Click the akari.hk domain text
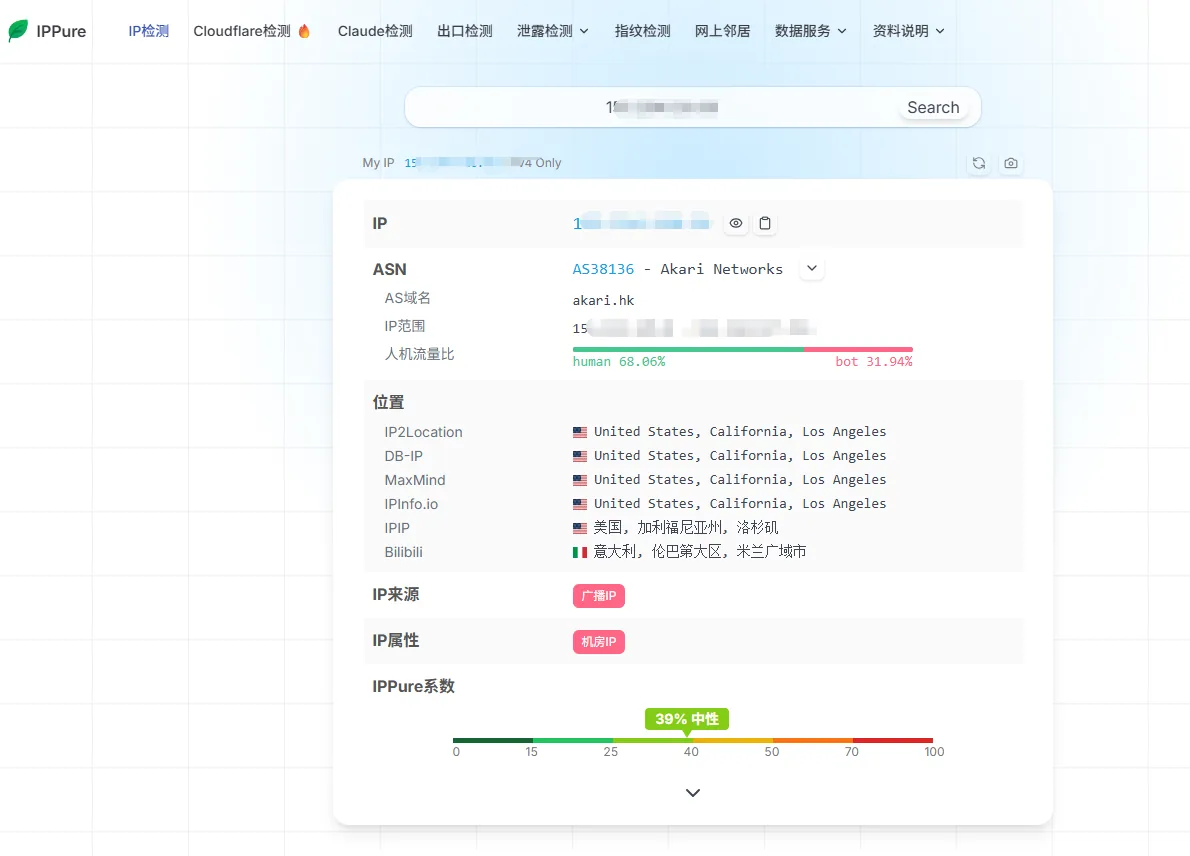This screenshot has width=1190, height=856. pos(603,301)
